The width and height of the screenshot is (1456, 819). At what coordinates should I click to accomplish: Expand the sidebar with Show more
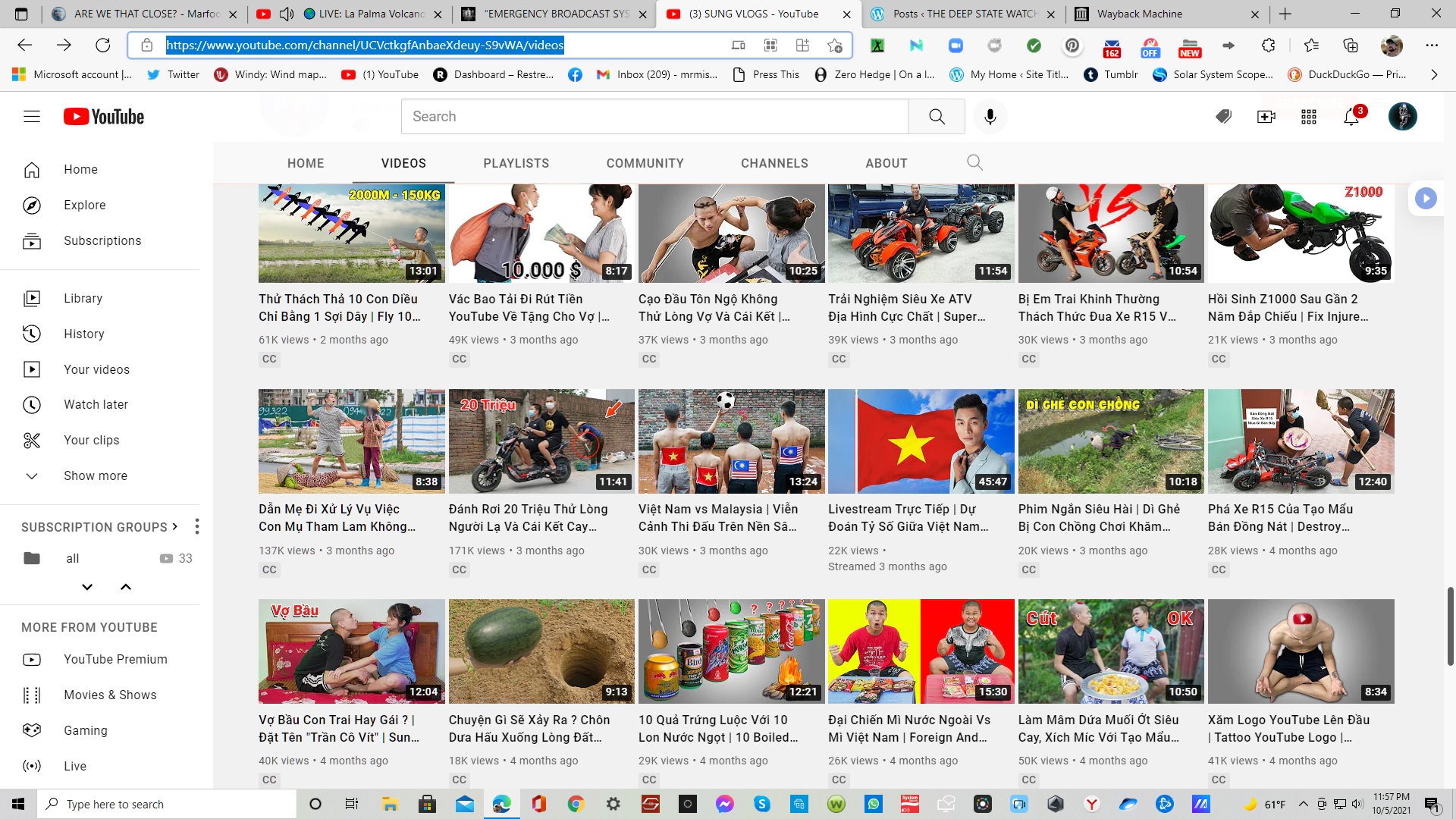click(95, 476)
